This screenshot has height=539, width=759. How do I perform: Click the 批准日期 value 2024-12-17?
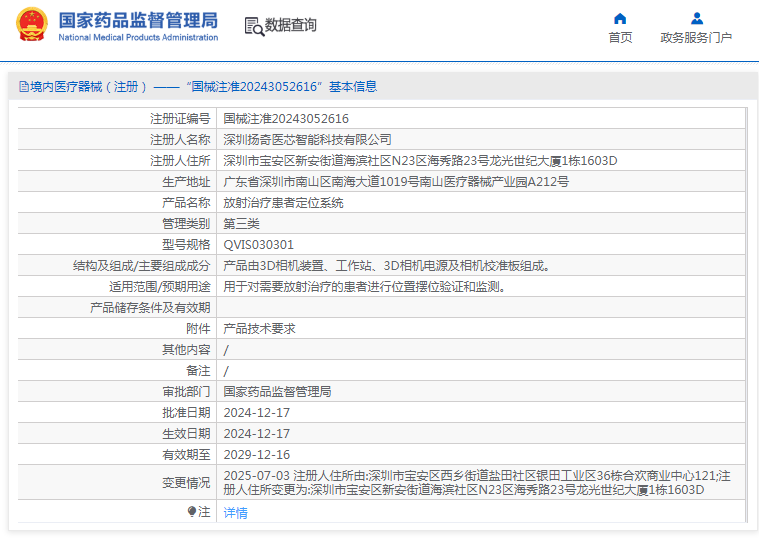coord(257,413)
